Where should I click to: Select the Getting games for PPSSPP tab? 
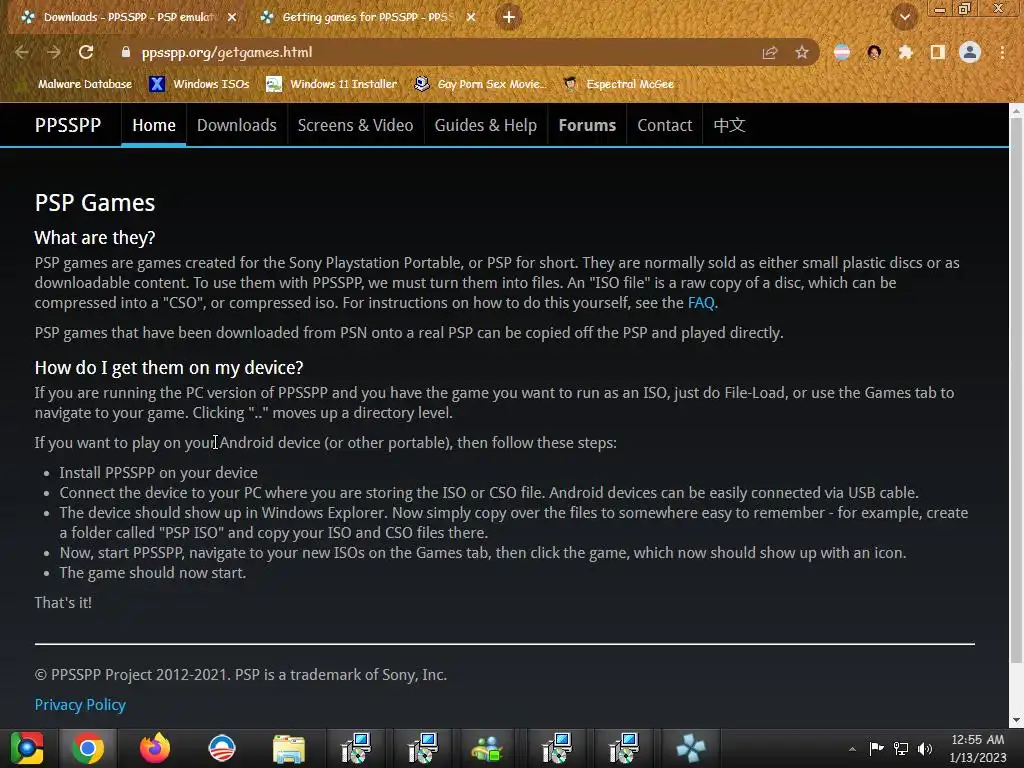point(367,17)
